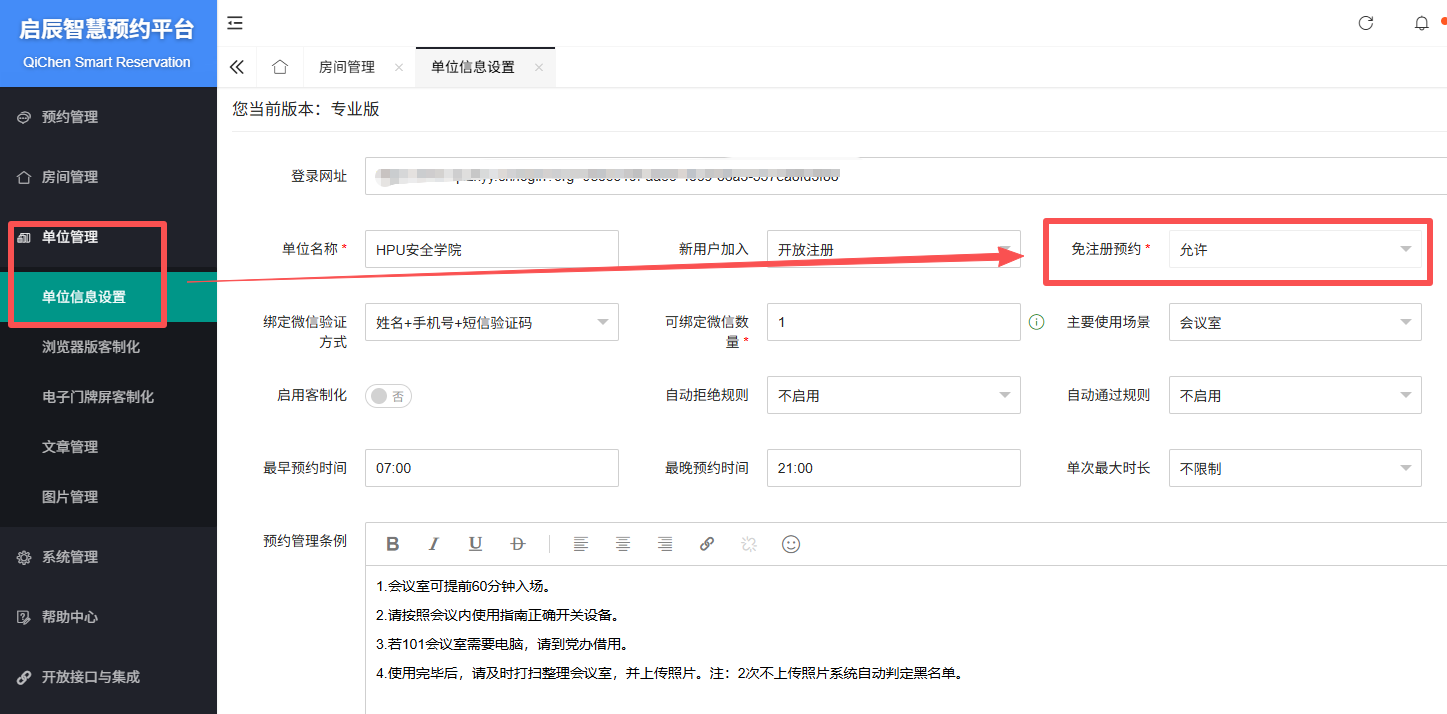Switch to the 房间管理 tab
Screen dimensions: 1447x714
[347, 67]
